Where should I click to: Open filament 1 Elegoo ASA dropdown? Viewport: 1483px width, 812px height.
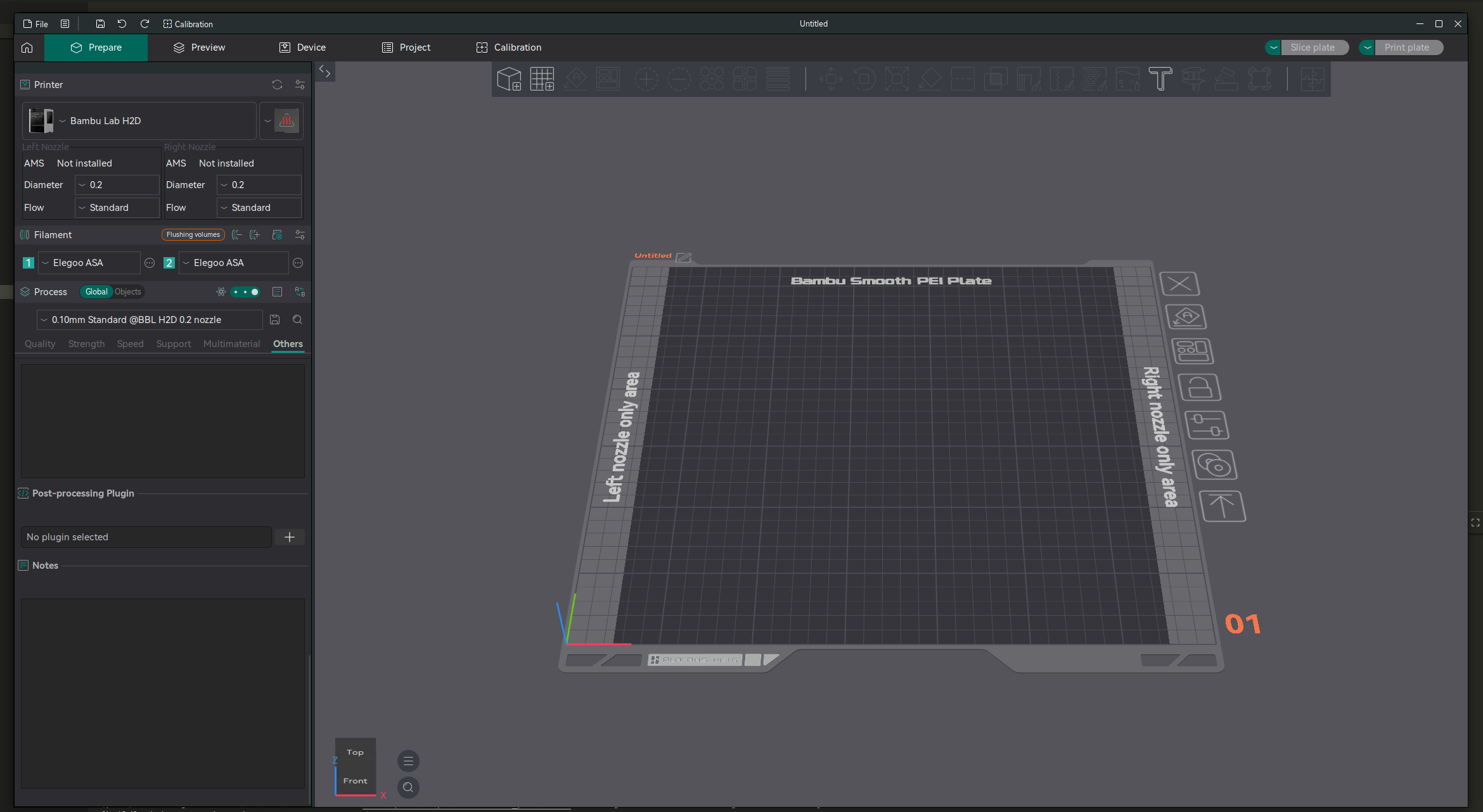pos(89,263)
